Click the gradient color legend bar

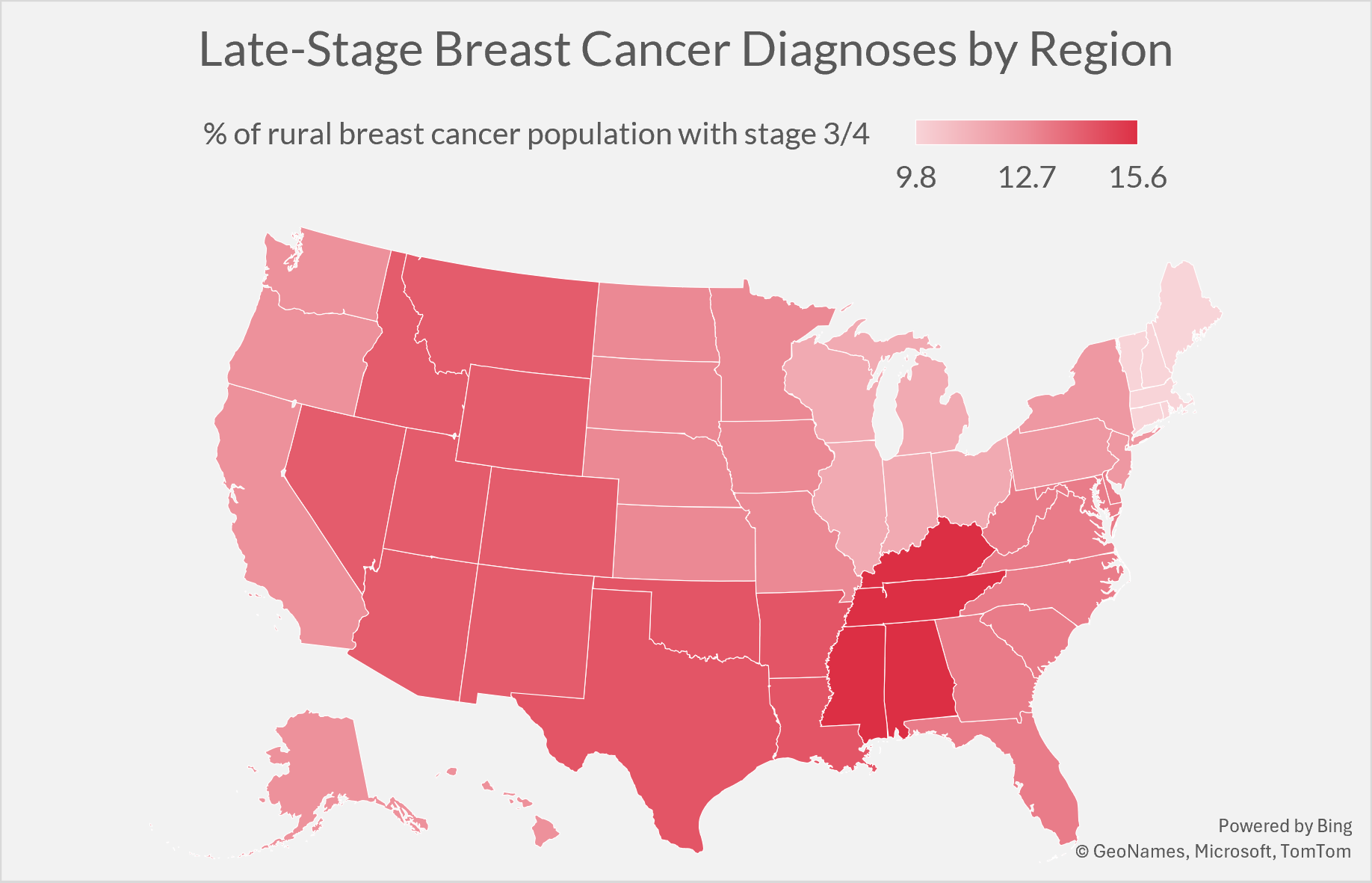click(1026, 132)
